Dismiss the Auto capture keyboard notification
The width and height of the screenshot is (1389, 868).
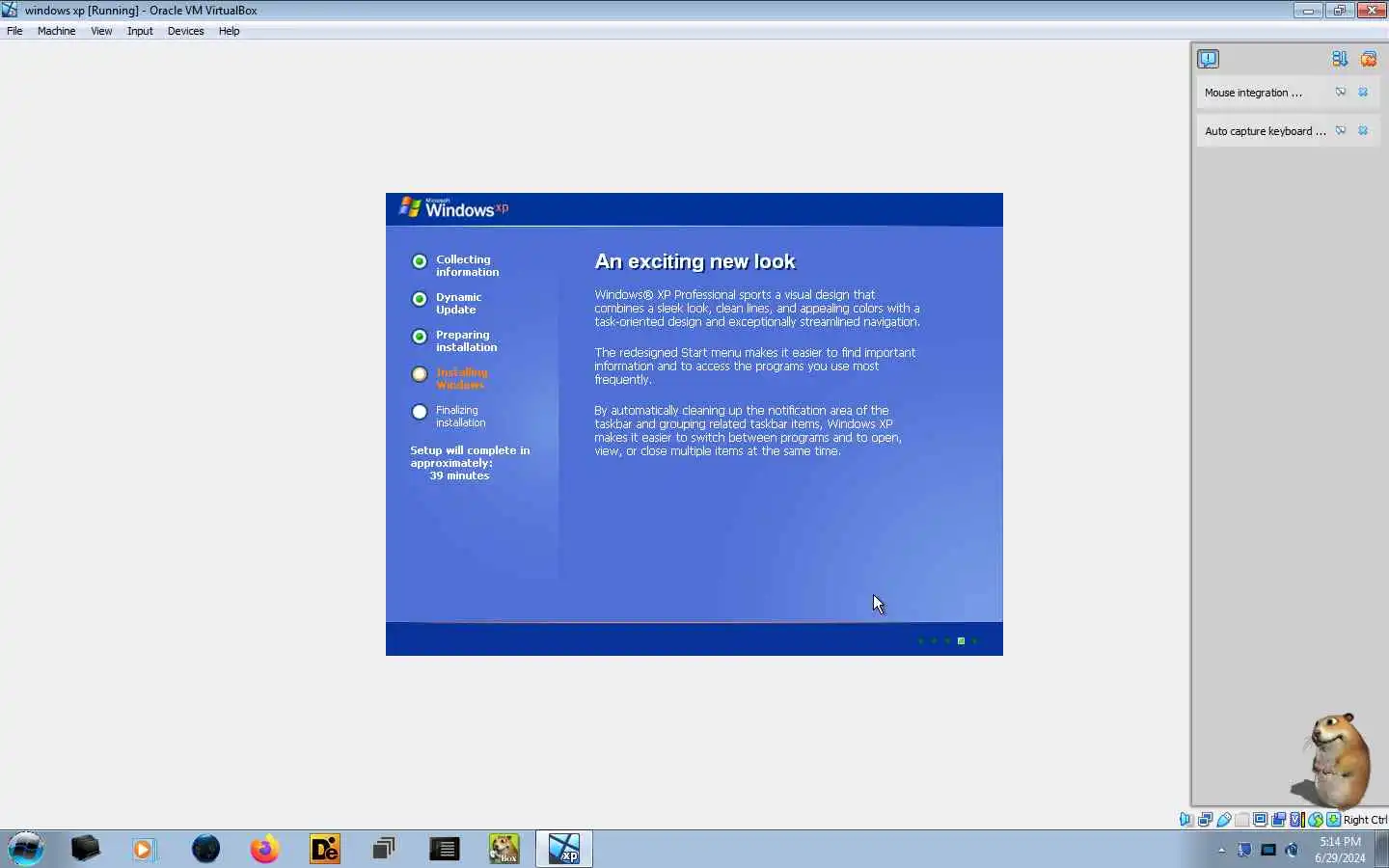tap(1363, 130)
